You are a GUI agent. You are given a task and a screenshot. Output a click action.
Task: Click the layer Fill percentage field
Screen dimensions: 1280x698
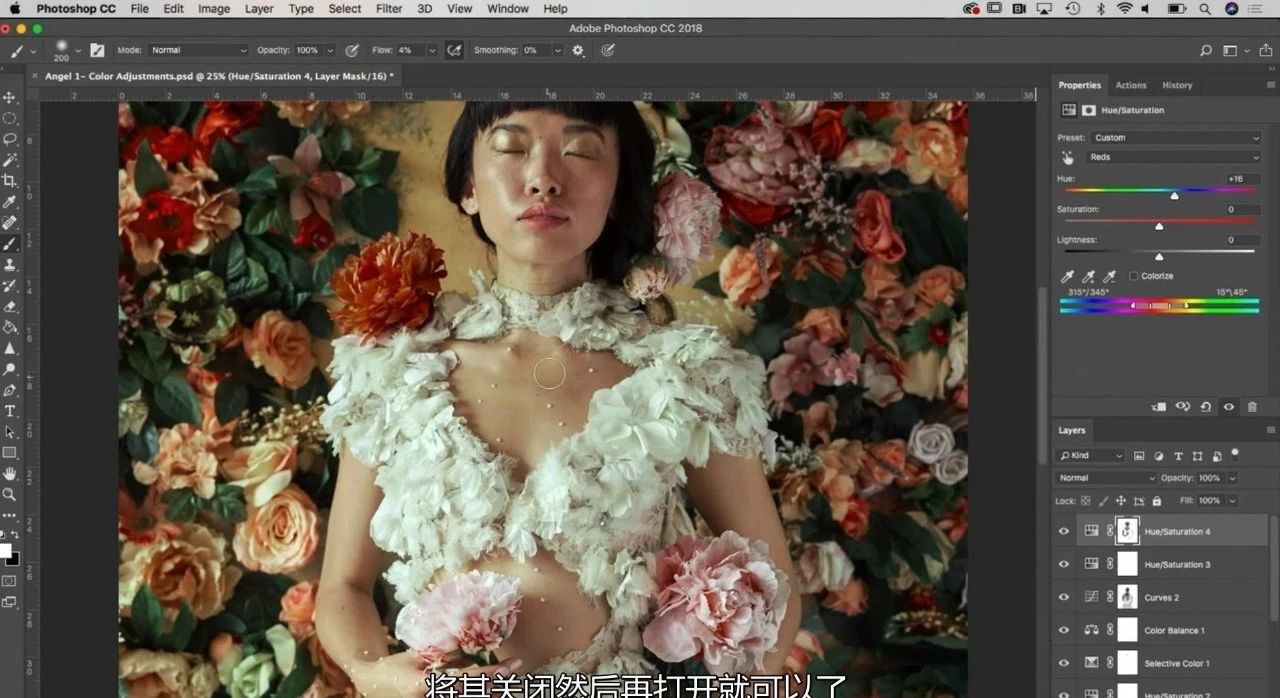tap(1210, 501)
